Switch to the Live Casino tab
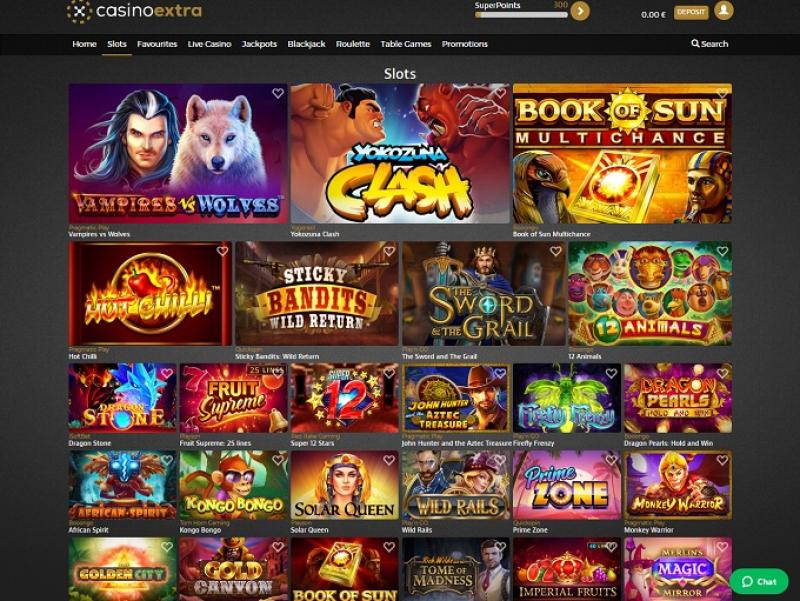Image resolution: width=800 pixels, height=601 pixels. click(209, 44)
